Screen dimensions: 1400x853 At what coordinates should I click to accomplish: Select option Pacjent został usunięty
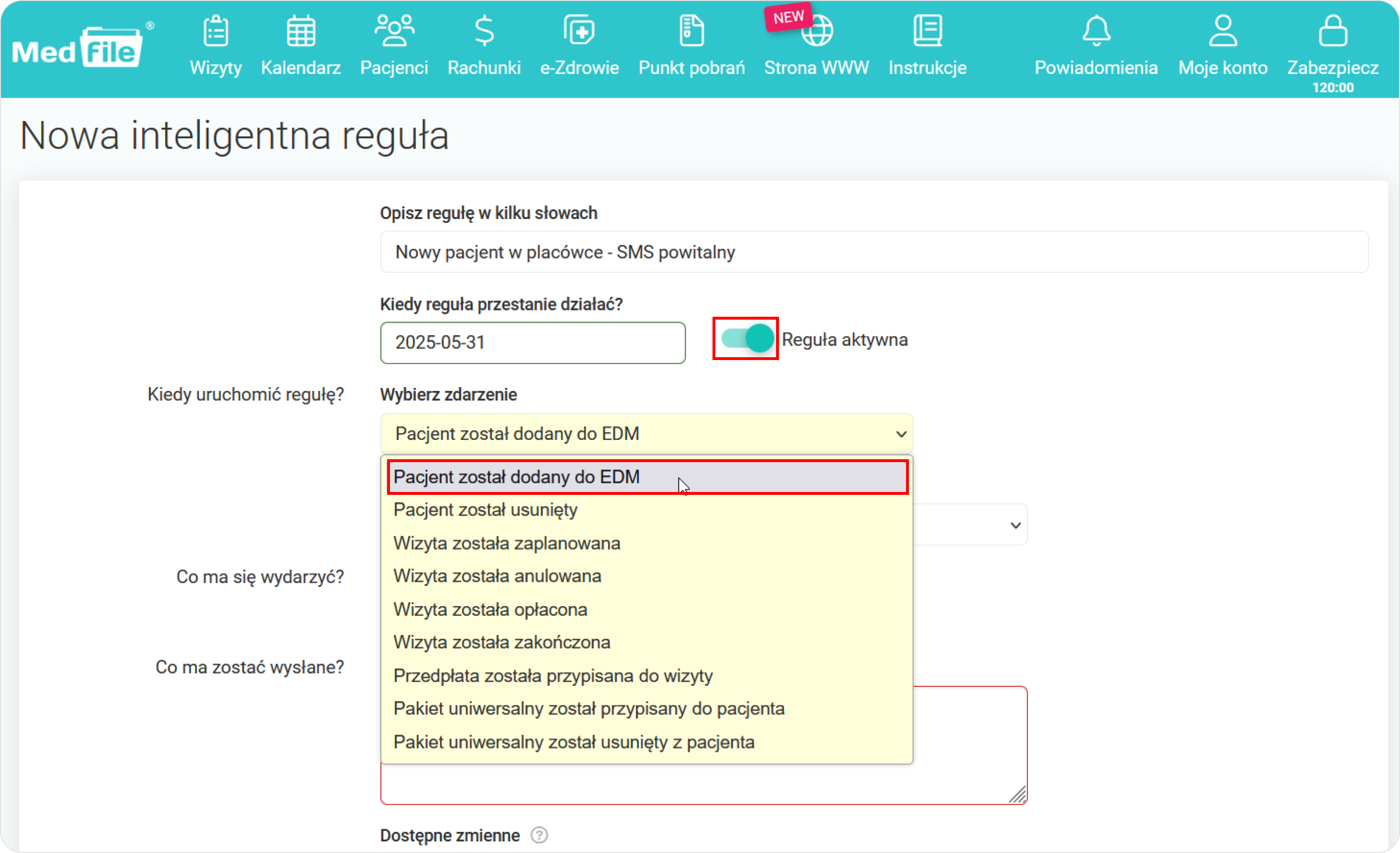coord(647,510)
